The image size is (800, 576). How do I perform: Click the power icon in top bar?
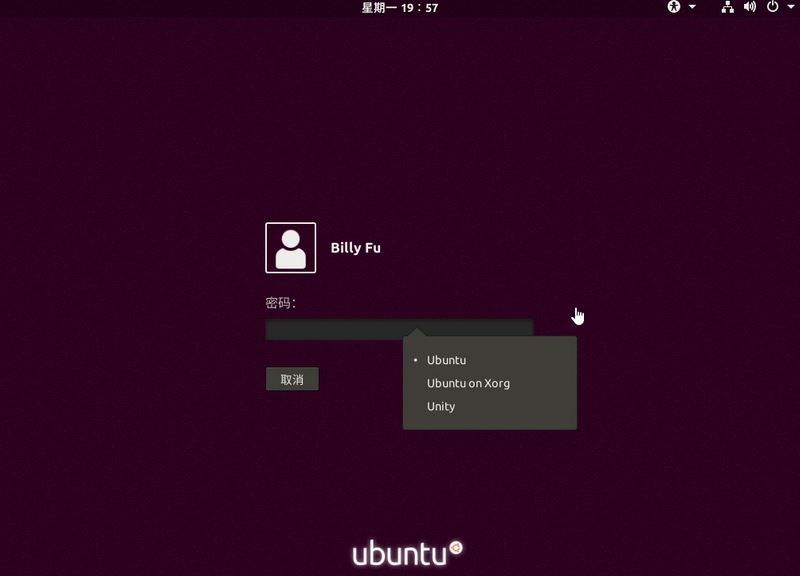(772, 7)
